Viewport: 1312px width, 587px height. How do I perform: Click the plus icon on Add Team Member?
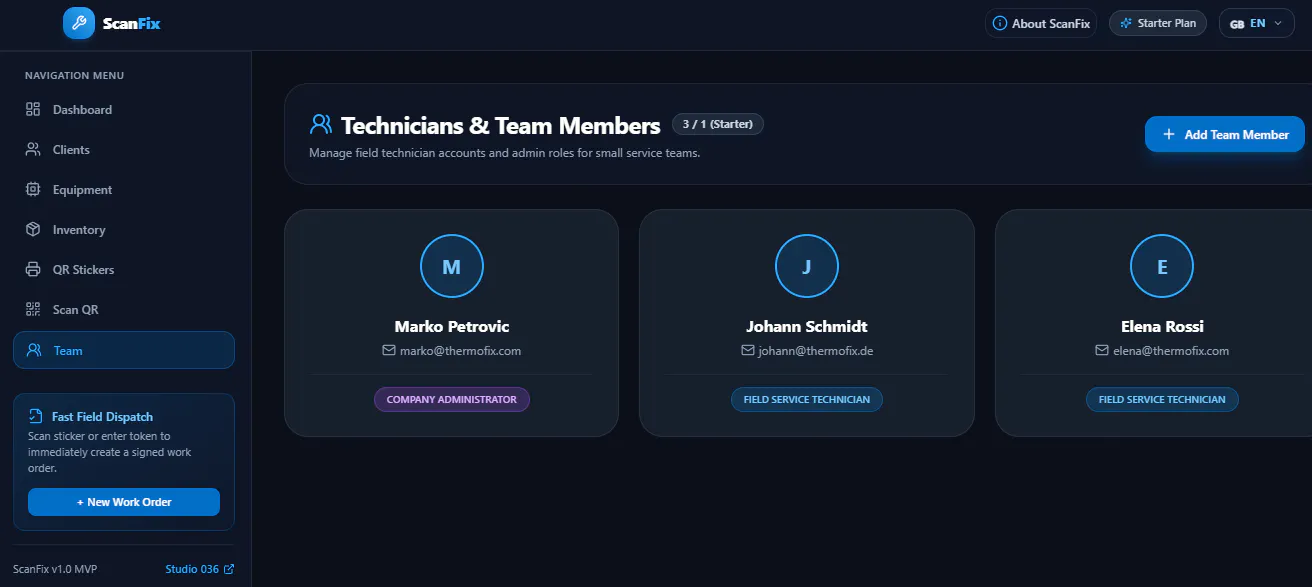tap(1168, 134)
